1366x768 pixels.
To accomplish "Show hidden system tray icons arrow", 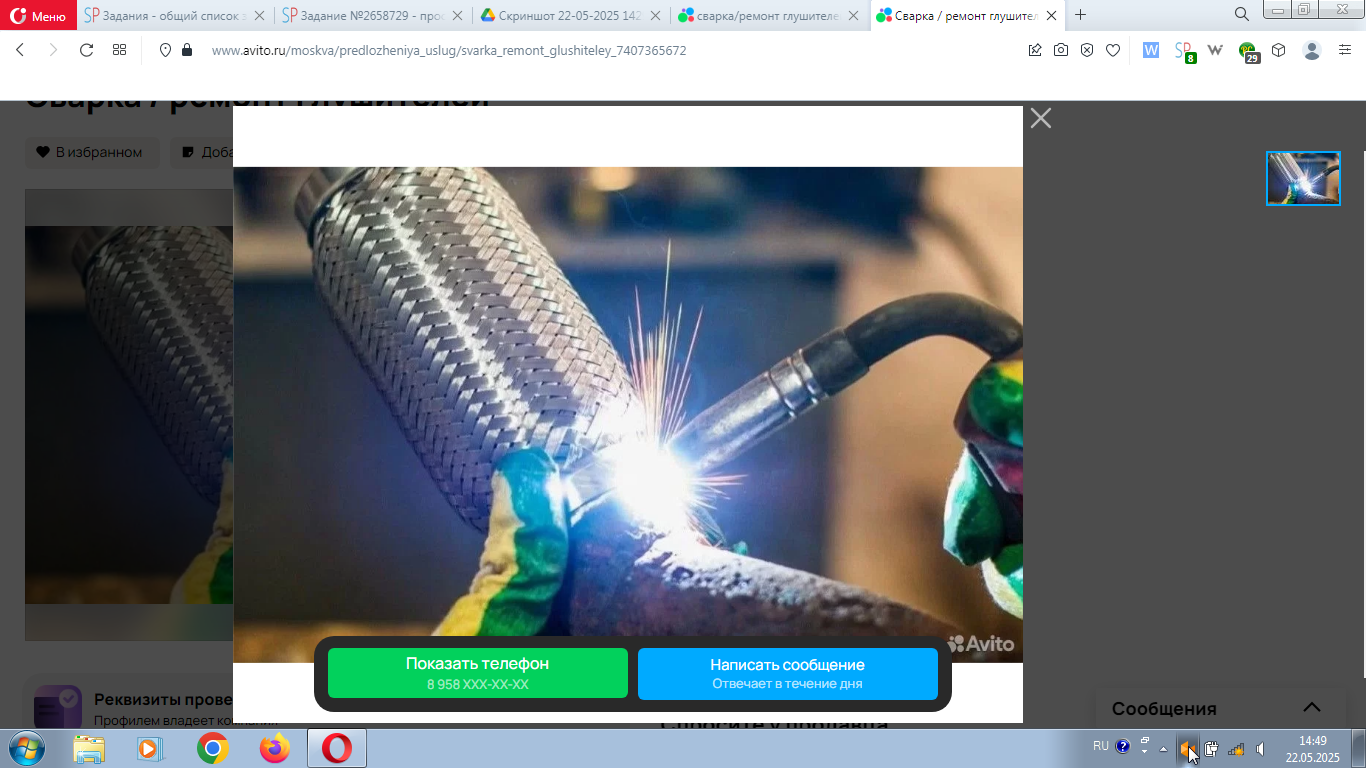I will (1163, 748).
